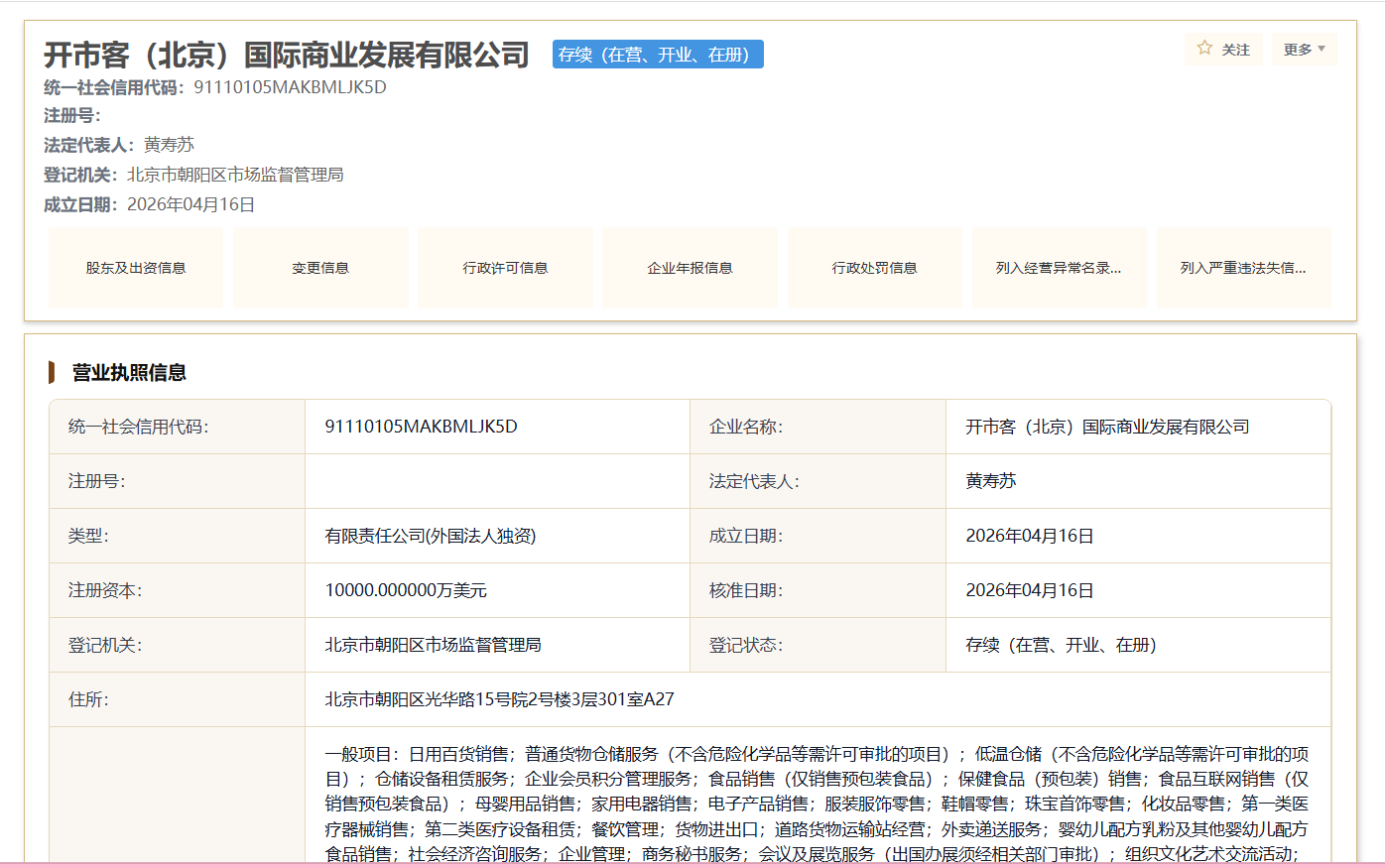Open the 股东及出资信息 section

point(136,267)
